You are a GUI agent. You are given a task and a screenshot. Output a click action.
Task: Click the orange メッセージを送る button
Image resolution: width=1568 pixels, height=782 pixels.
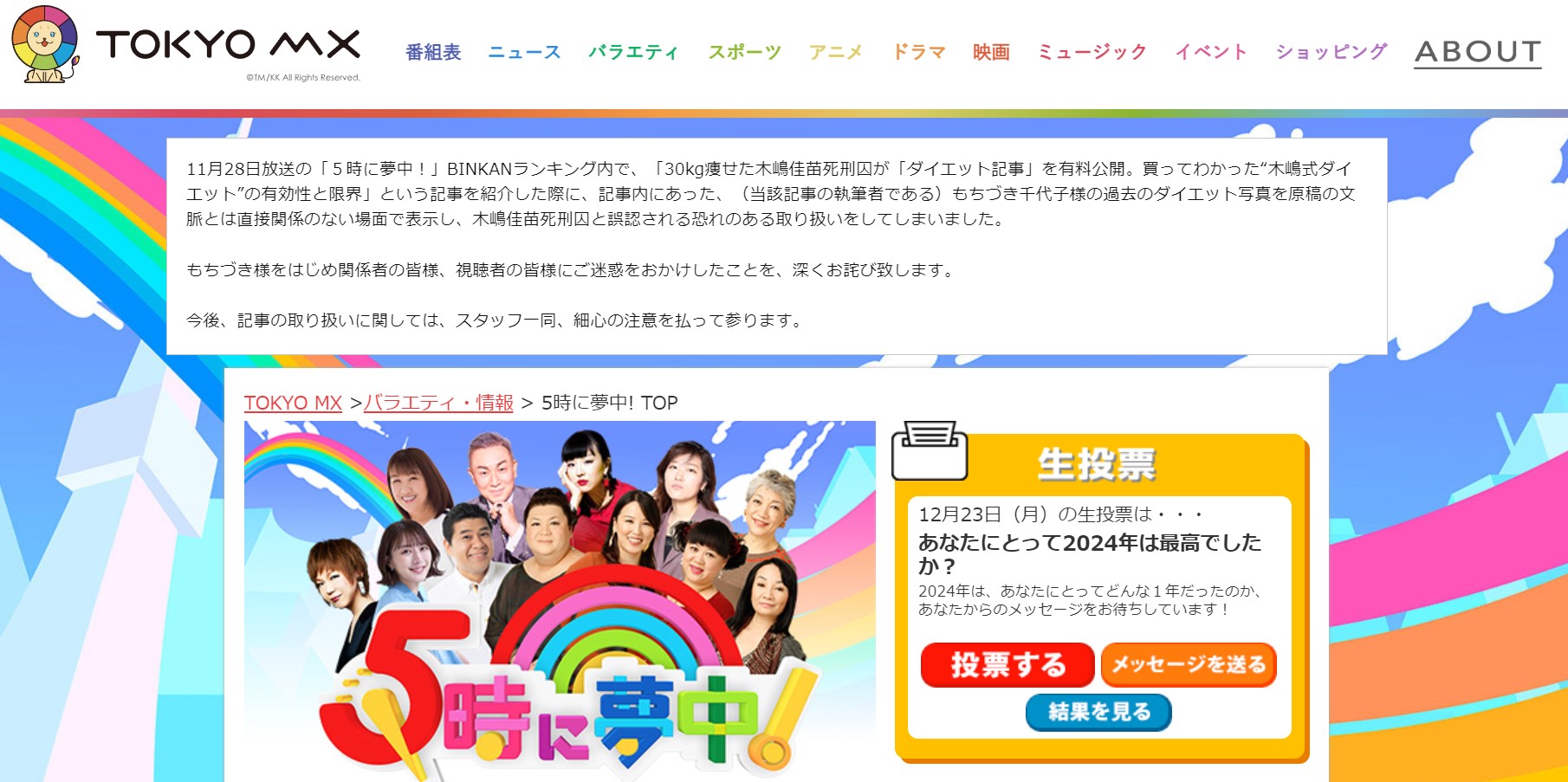1189,665
